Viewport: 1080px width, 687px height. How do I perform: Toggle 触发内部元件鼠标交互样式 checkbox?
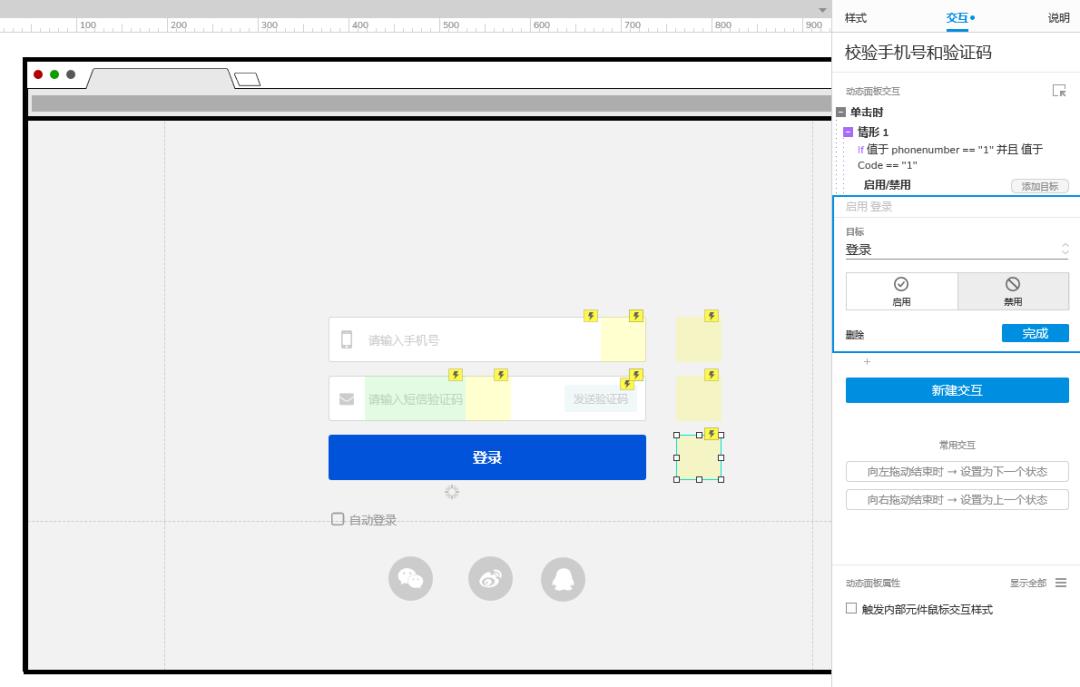[851, 608]
